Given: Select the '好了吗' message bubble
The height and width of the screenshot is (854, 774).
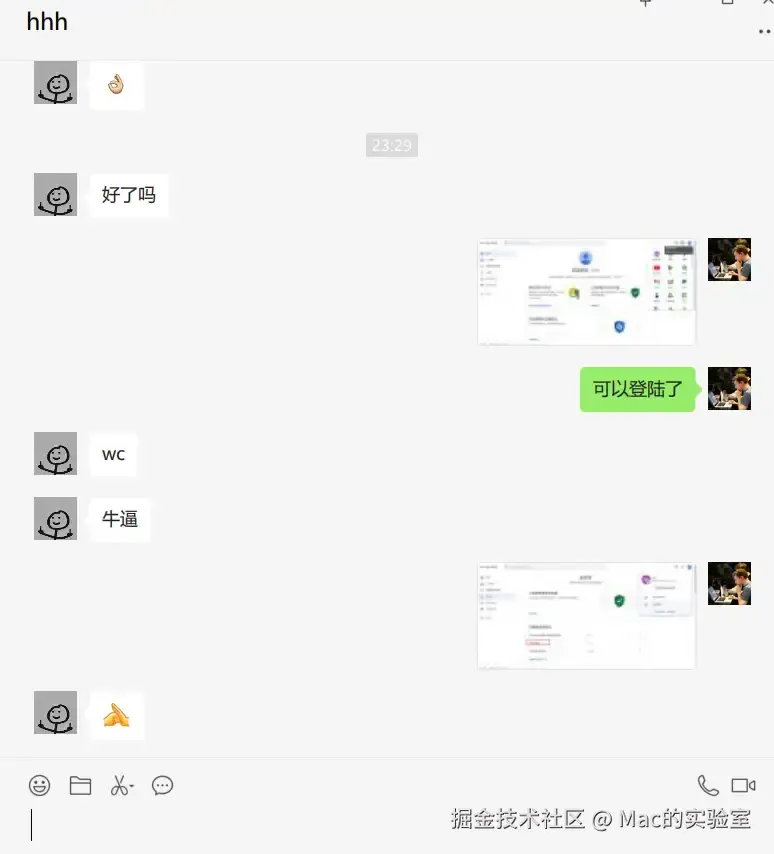Looking at the screenshot, I should tap(129, 195).
